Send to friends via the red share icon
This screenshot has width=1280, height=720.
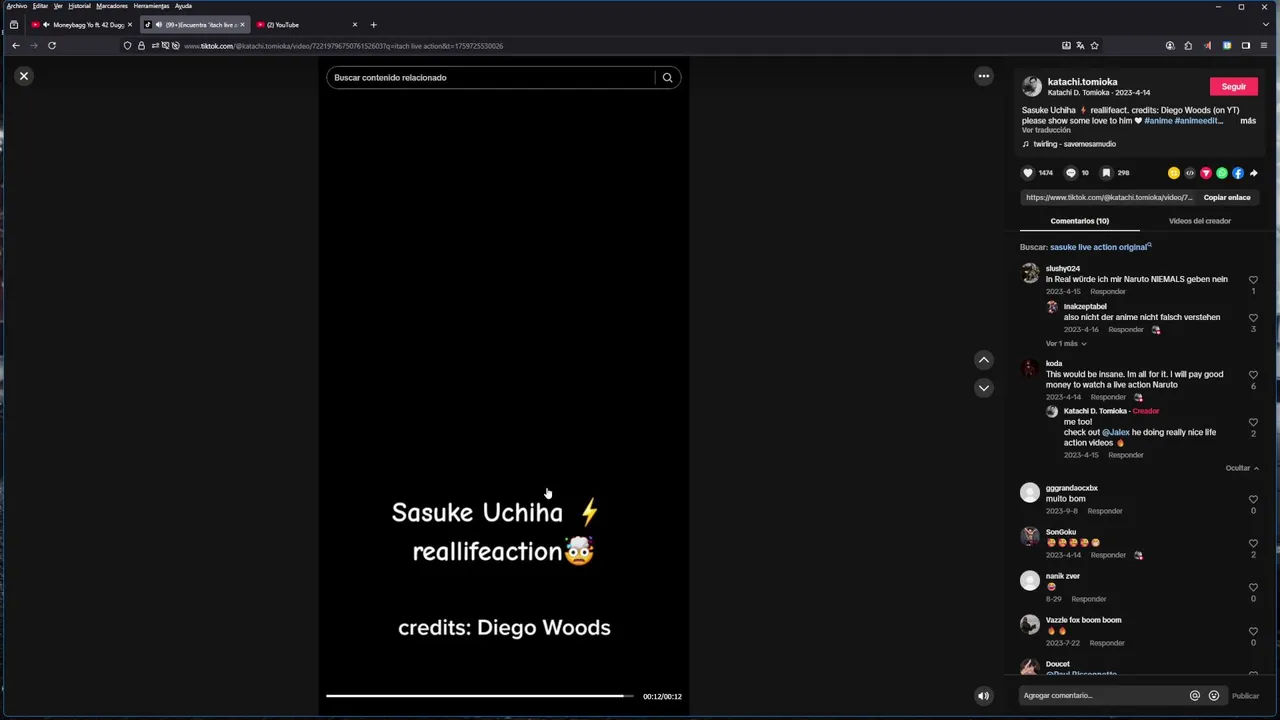1206,173
